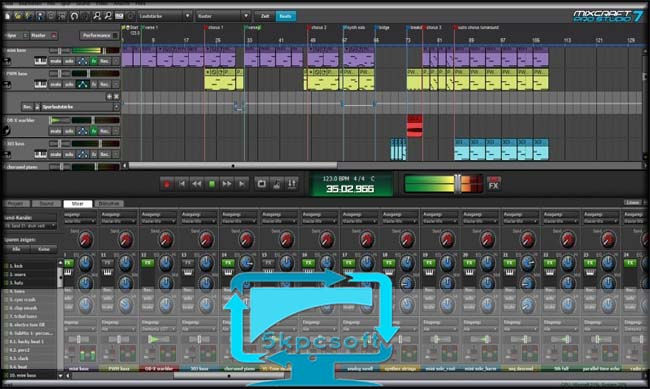Image resolution: width=650 pixels, height=389 pixels.
Task: Click the rewind transport button
Action: click(x=196, y=184)
